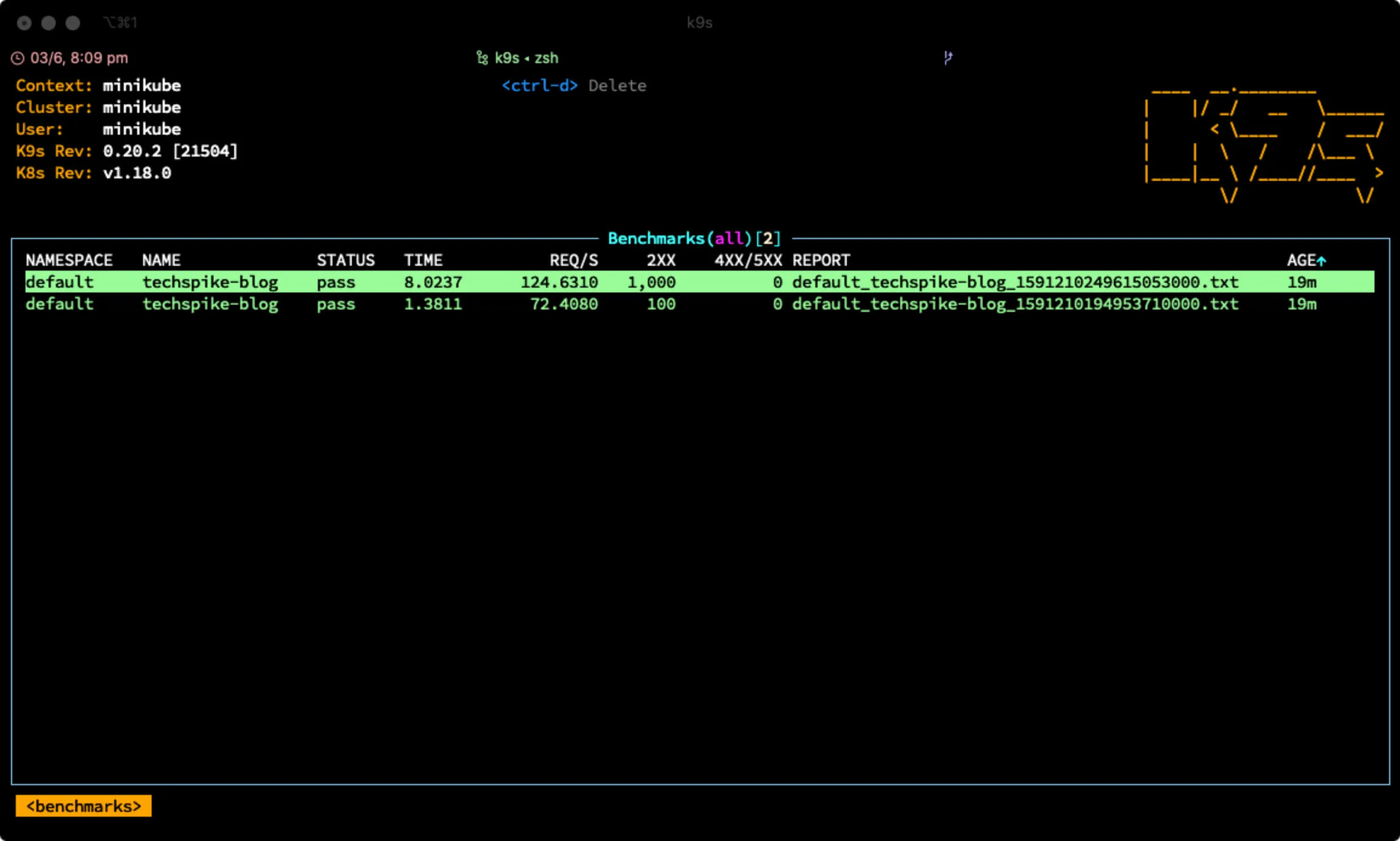1400x841 pixels.
Task: Minimize the k9s terminal window
Action: pyautogui.click(x=49, y=23)
